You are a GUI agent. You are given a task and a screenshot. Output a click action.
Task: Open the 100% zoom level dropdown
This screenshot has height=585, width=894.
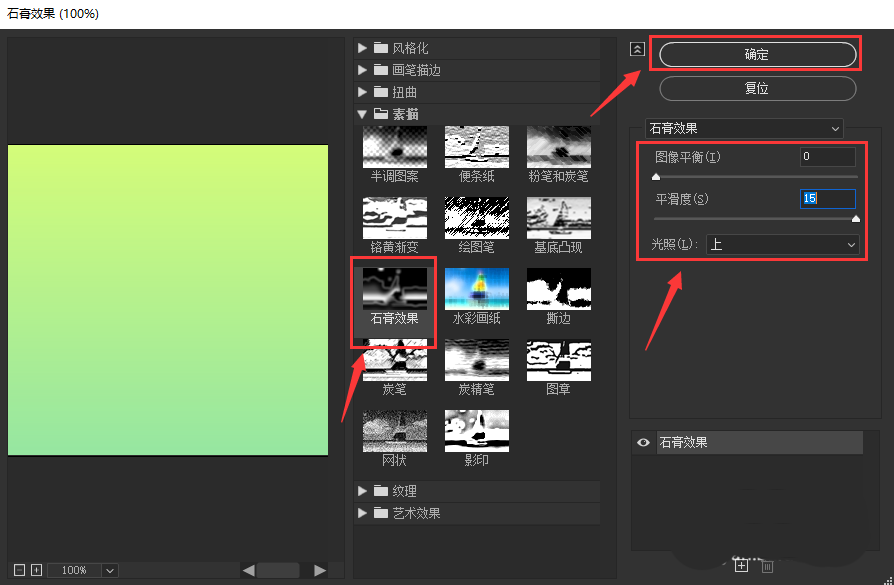pyautogui.click(x=110, y=570)
